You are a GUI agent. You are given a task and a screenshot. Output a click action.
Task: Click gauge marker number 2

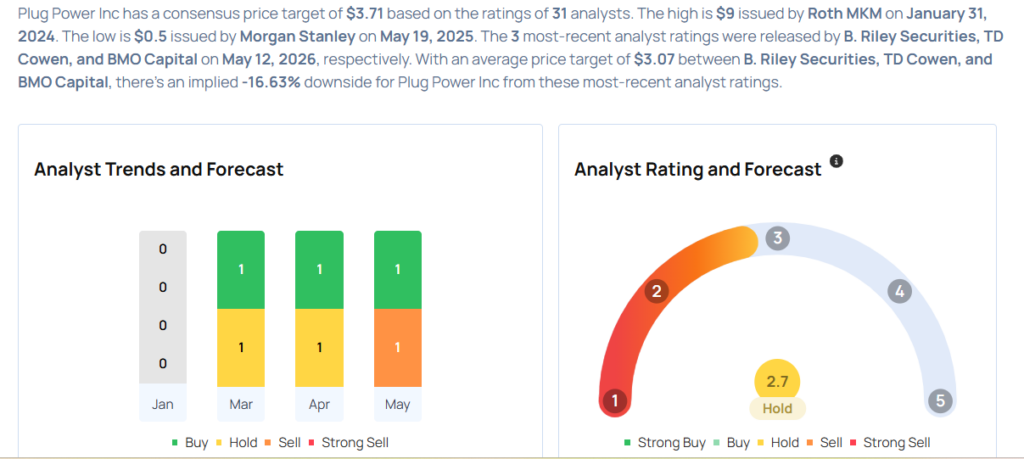(x=656, y=292)
